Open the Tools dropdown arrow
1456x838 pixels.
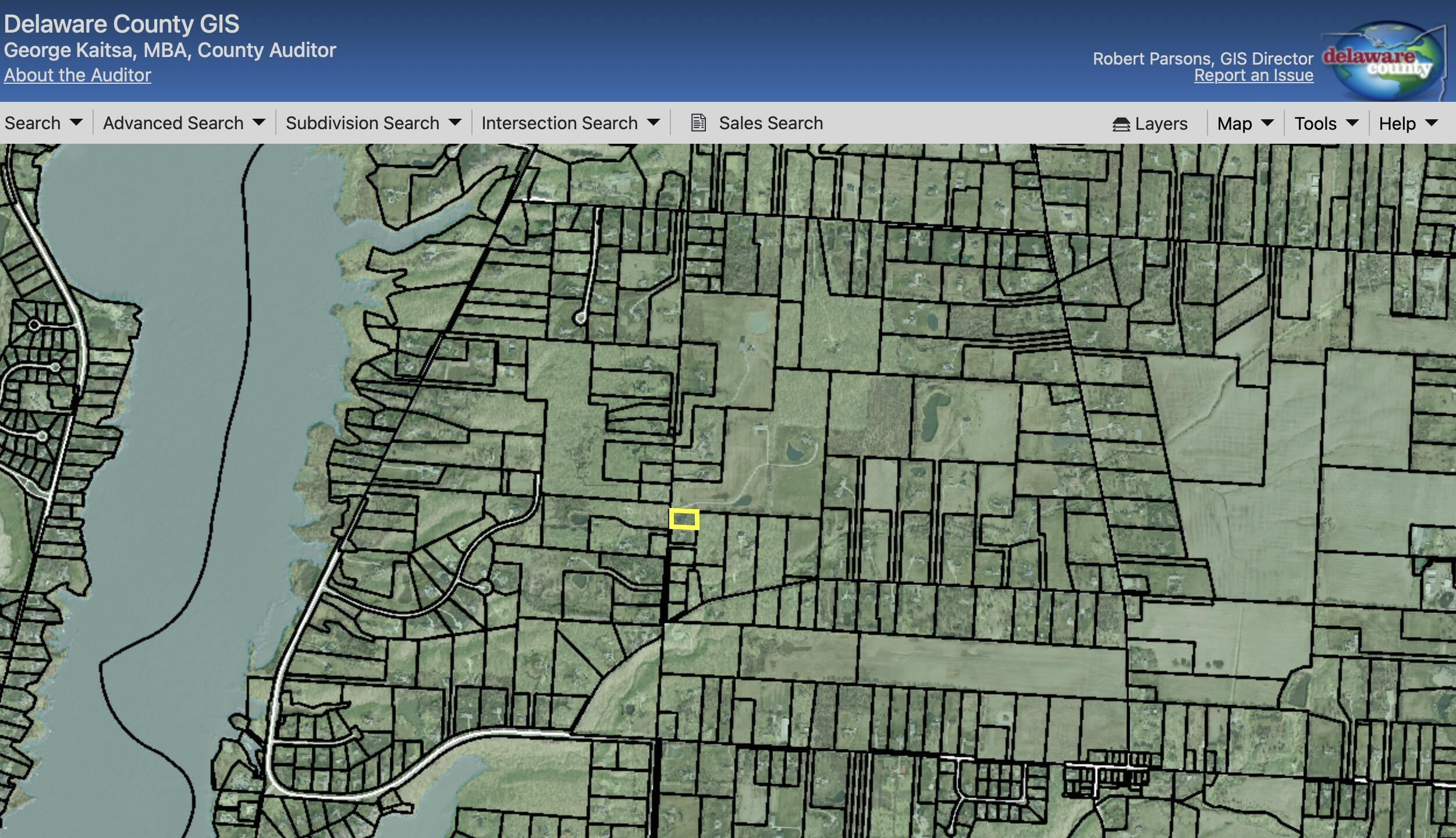click(1352, 123)
